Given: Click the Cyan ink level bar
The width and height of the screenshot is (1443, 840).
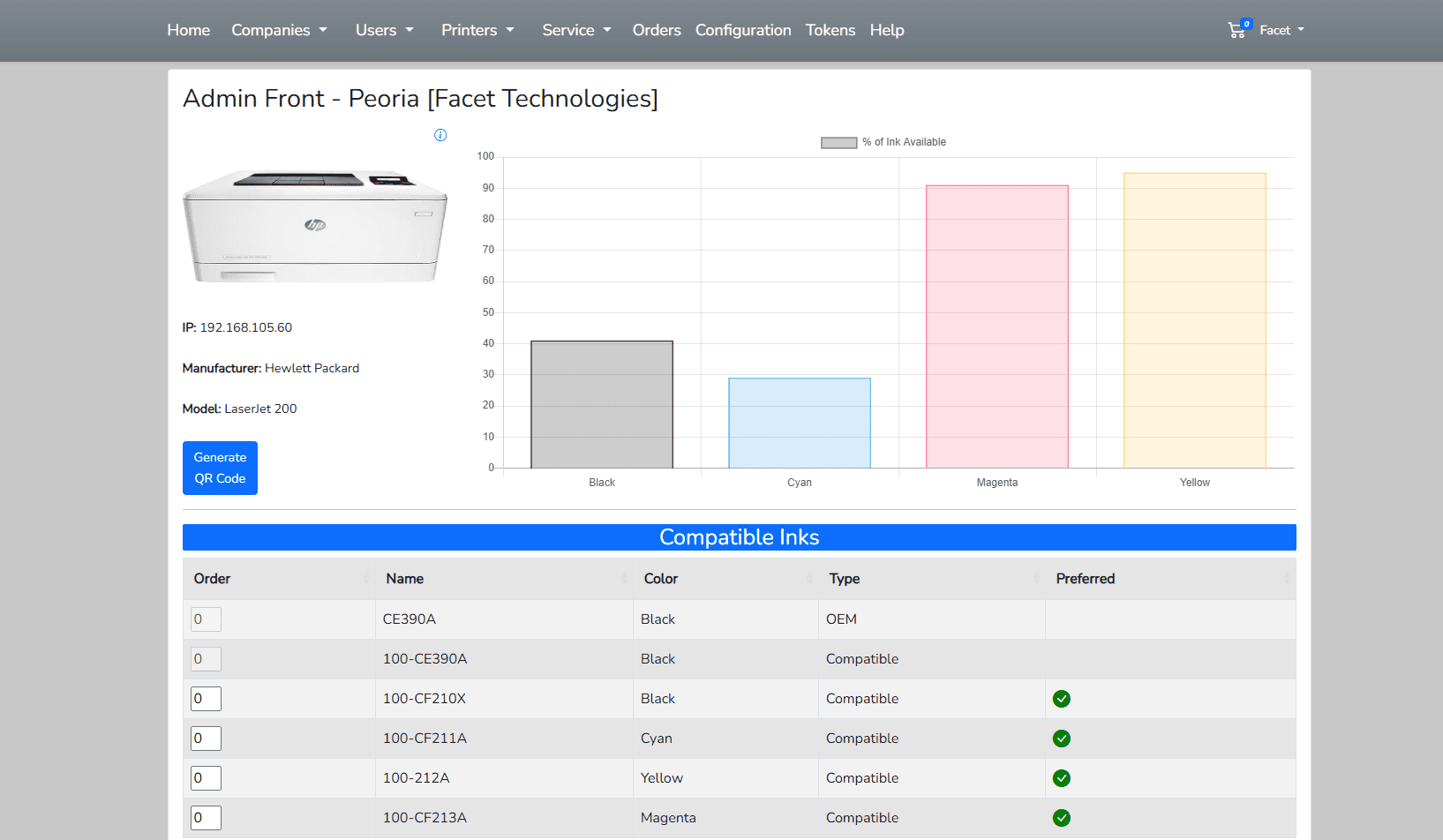Looking at the screenshot, I should click(800, 424).
